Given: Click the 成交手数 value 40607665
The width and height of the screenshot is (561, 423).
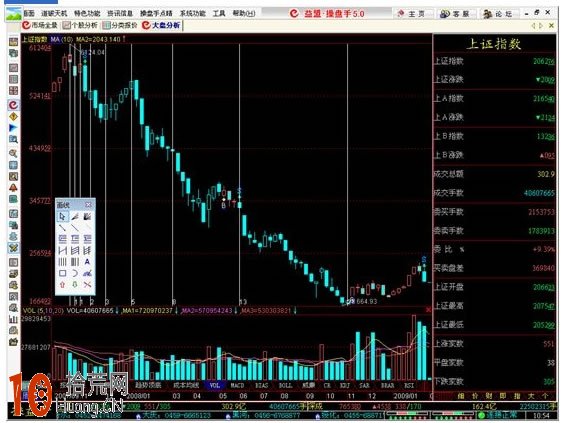Looking at the screenshot, I should point(539,193).
